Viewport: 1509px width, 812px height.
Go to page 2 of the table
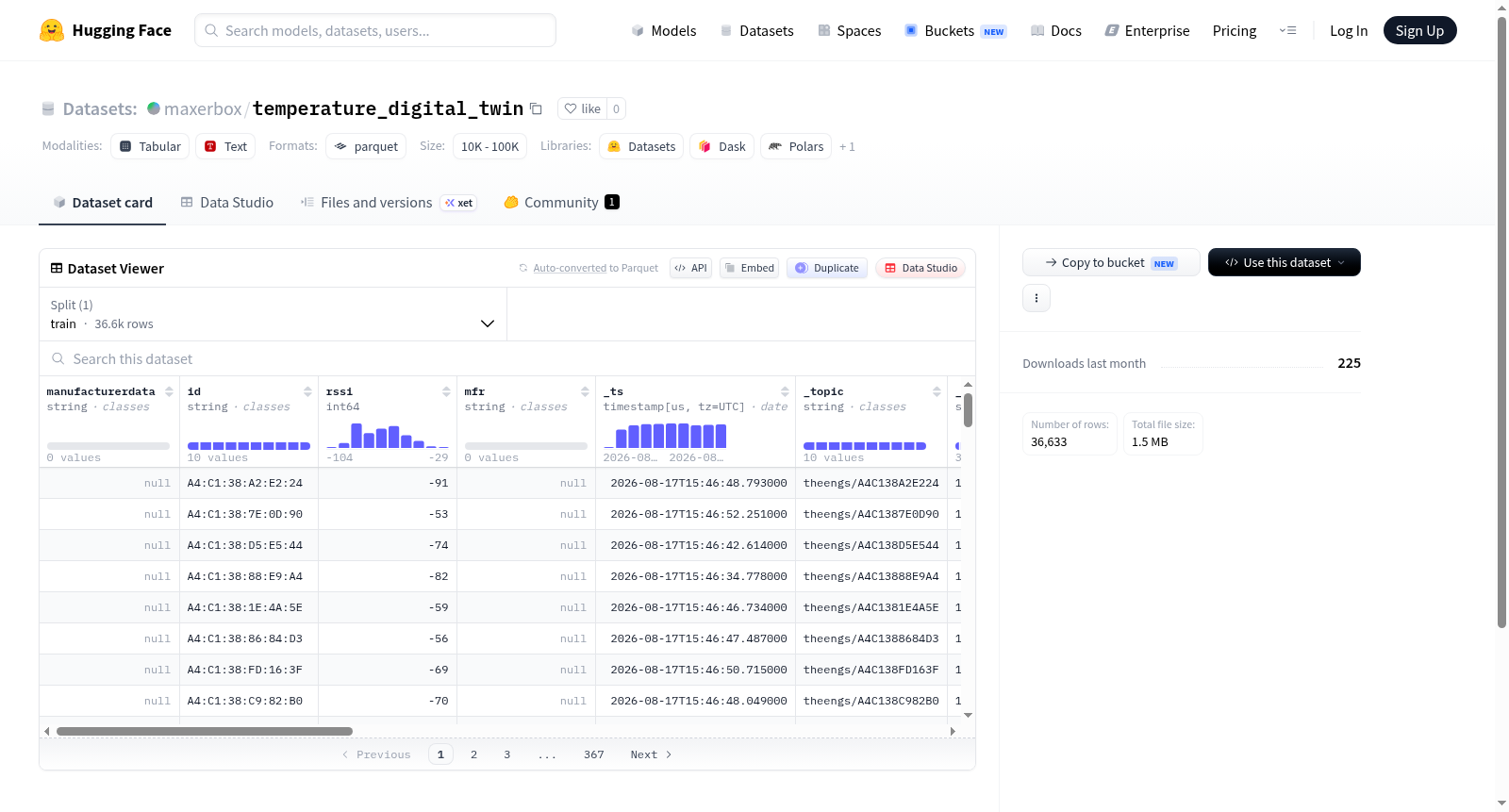tap(473, 754)
